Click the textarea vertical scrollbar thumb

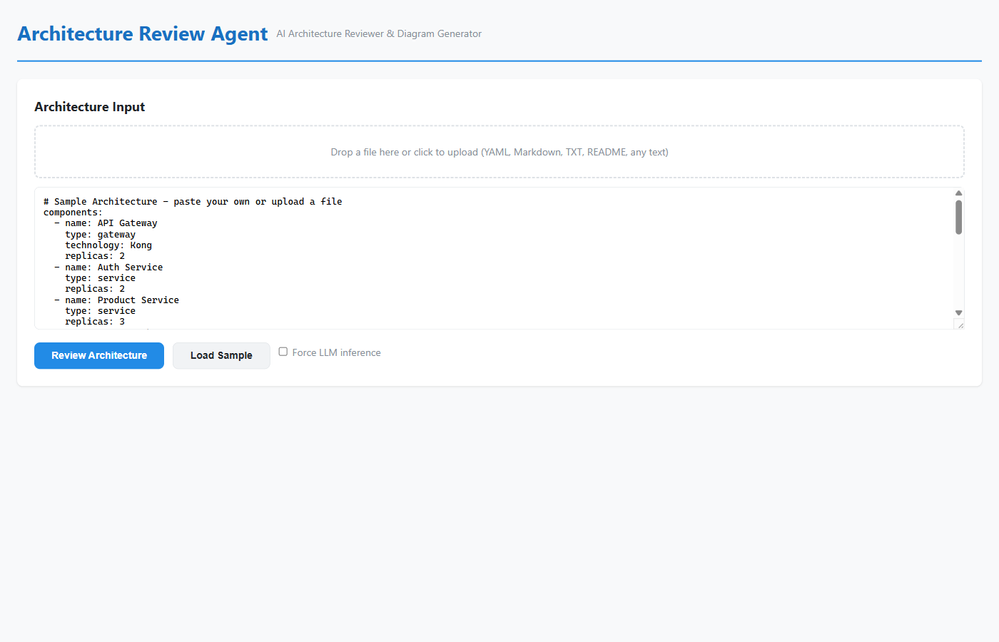(958, 217)
